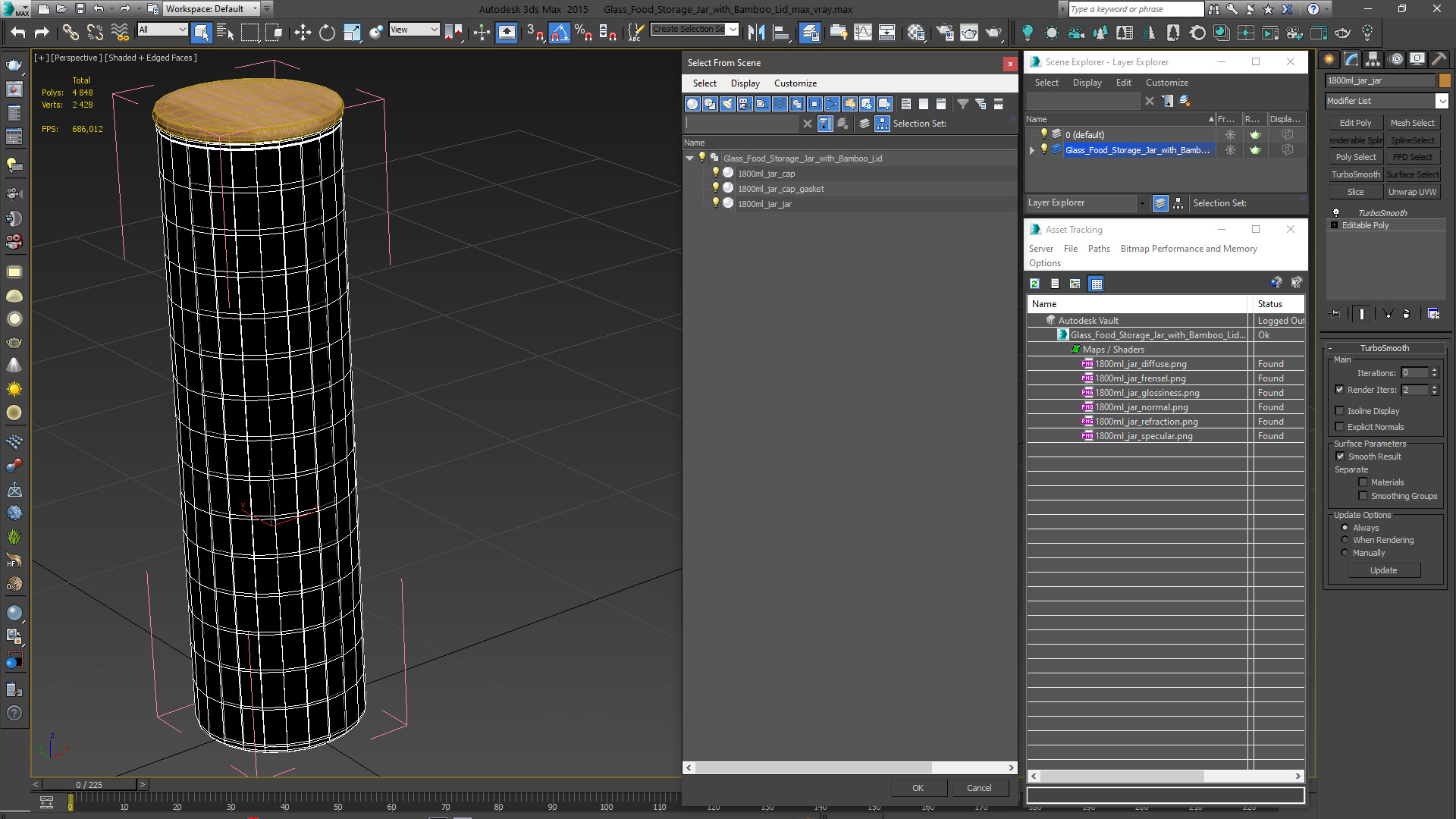Enable Isoline Display checkbox
The width and height of the screenshot is (1456, 819).
click(x=1340, y=411)
